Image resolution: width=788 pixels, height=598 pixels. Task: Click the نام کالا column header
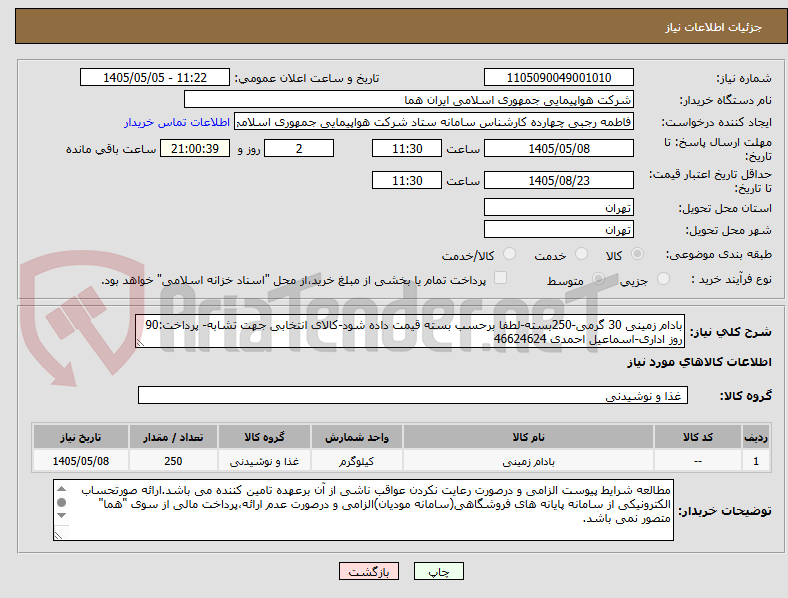coord(528,437)
